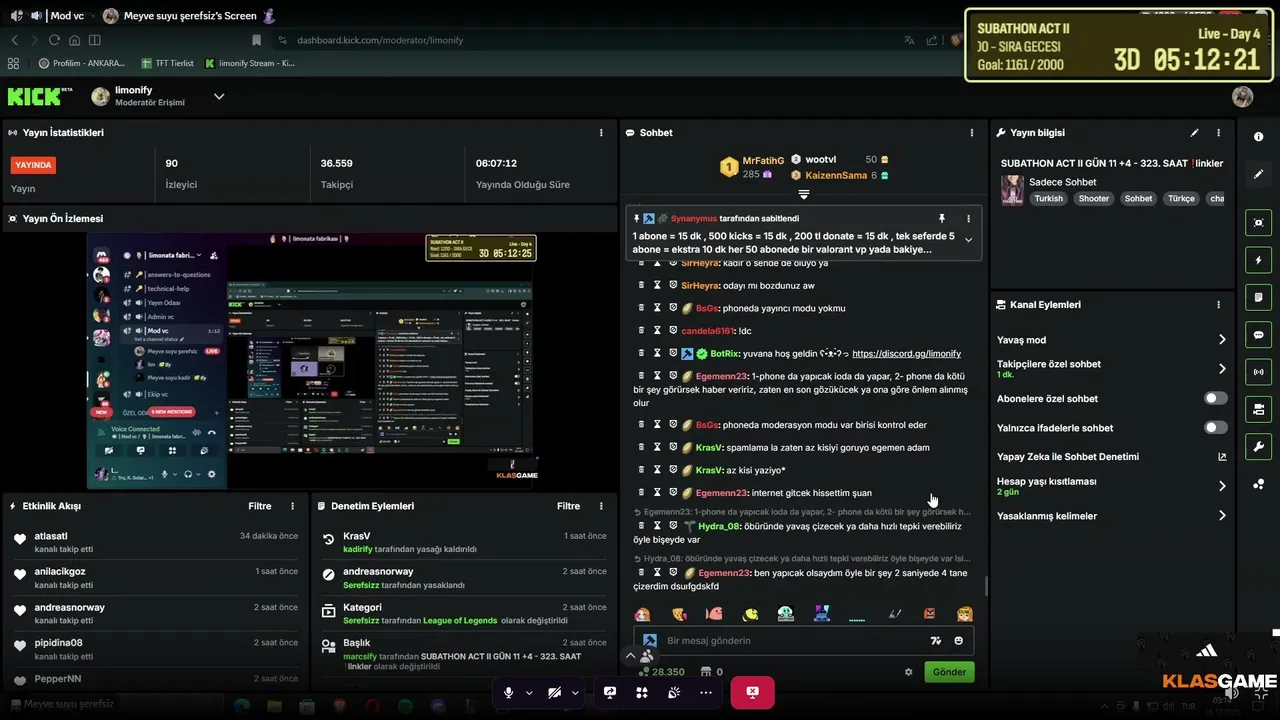
Task: Send message with Gönder button
Action: 949,672
